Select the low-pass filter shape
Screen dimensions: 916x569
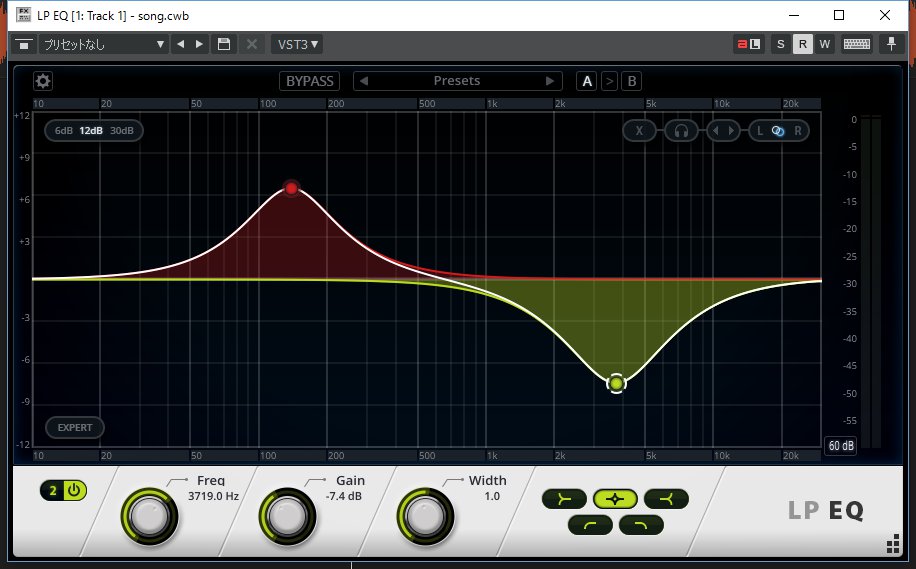(x=641, y=524)
